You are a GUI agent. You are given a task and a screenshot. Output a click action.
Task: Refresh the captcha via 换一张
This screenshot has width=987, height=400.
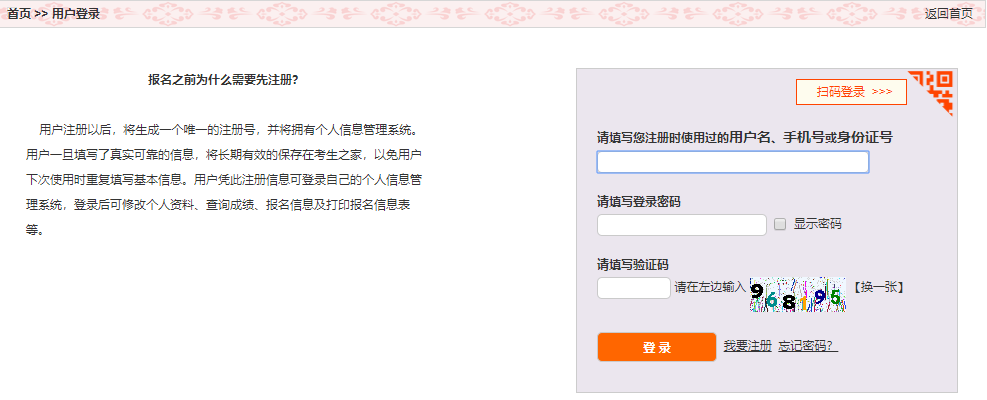879,288
